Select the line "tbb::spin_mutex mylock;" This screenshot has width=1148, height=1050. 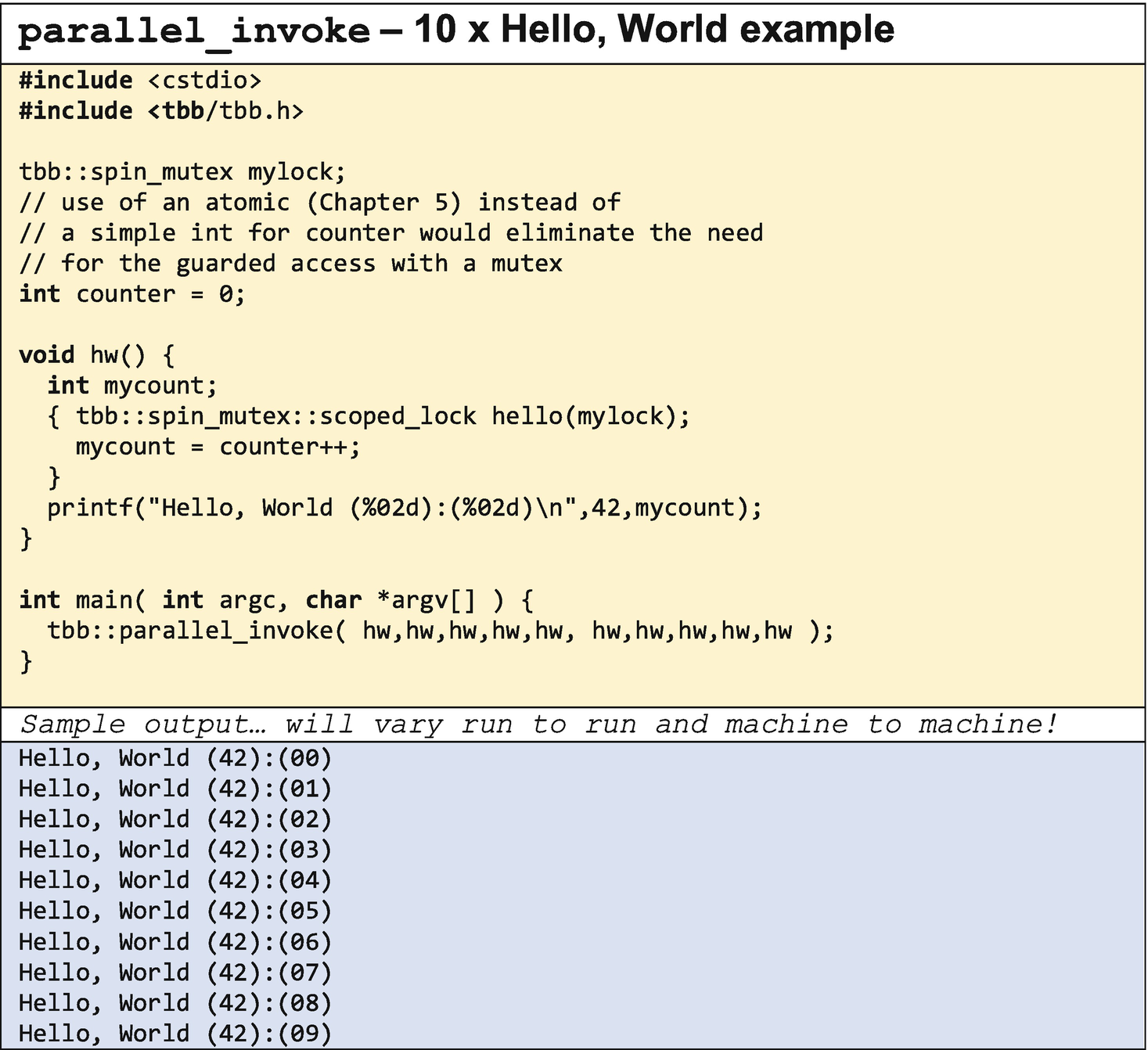coord(182,172)
